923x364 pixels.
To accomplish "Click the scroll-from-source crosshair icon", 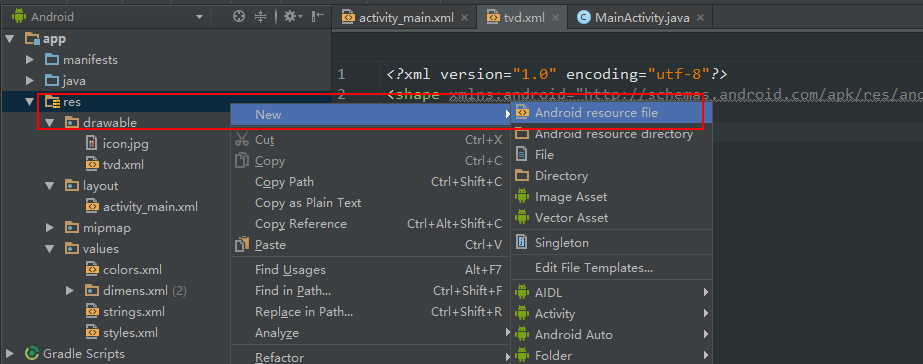I will point(238,17).
